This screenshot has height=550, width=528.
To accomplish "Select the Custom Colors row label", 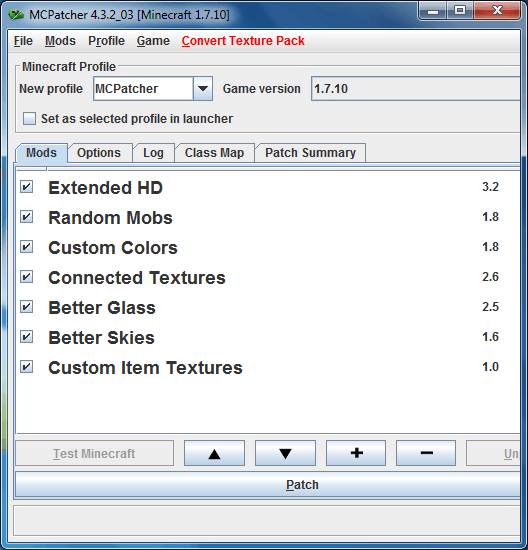I will click(113, 248).
